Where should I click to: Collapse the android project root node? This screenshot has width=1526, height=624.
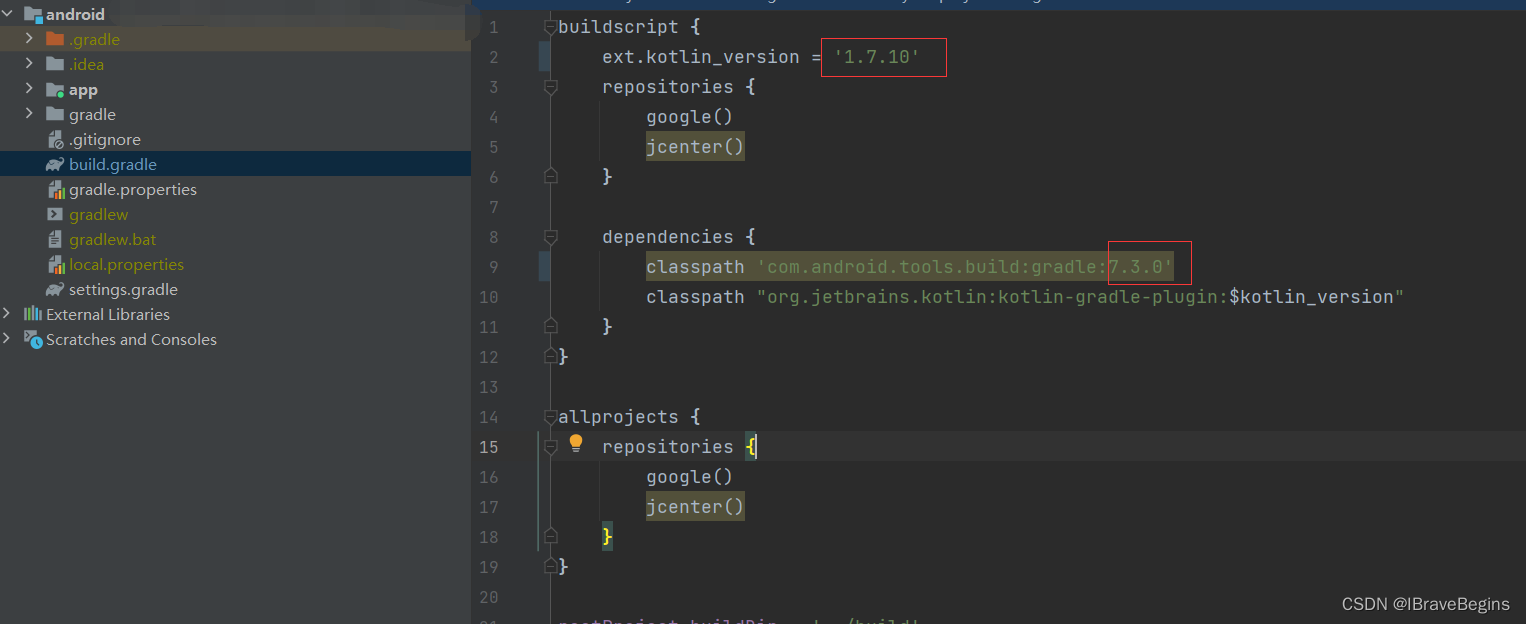8,14
